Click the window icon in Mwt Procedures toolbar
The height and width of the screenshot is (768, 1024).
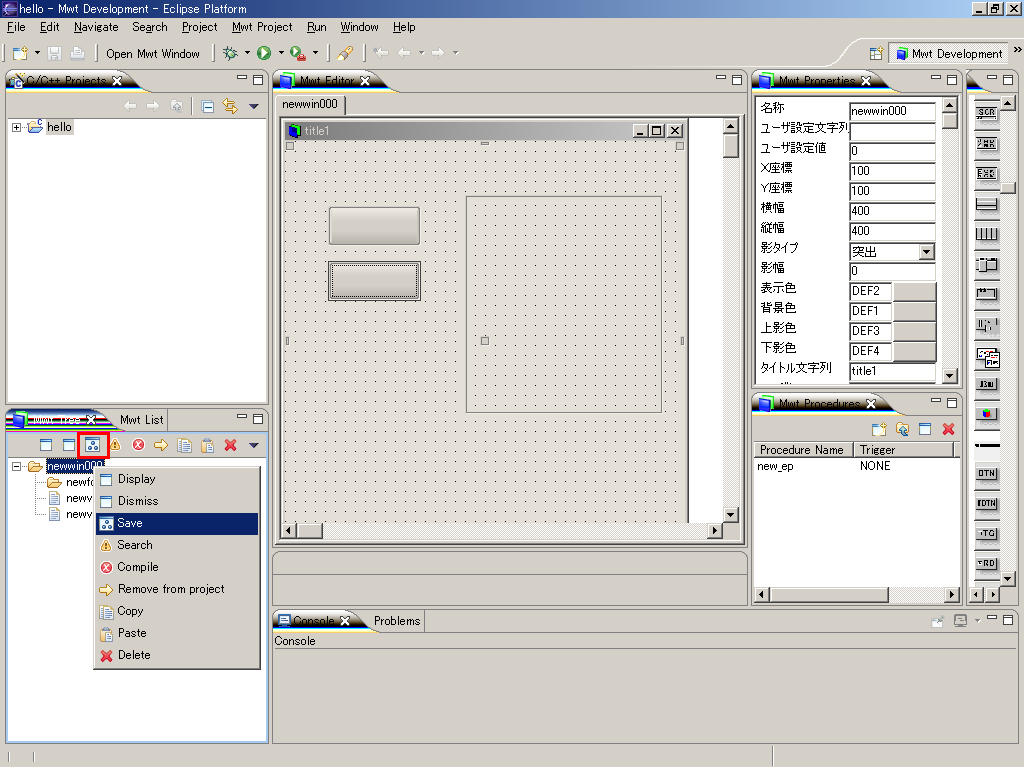(x=925, y=429)
